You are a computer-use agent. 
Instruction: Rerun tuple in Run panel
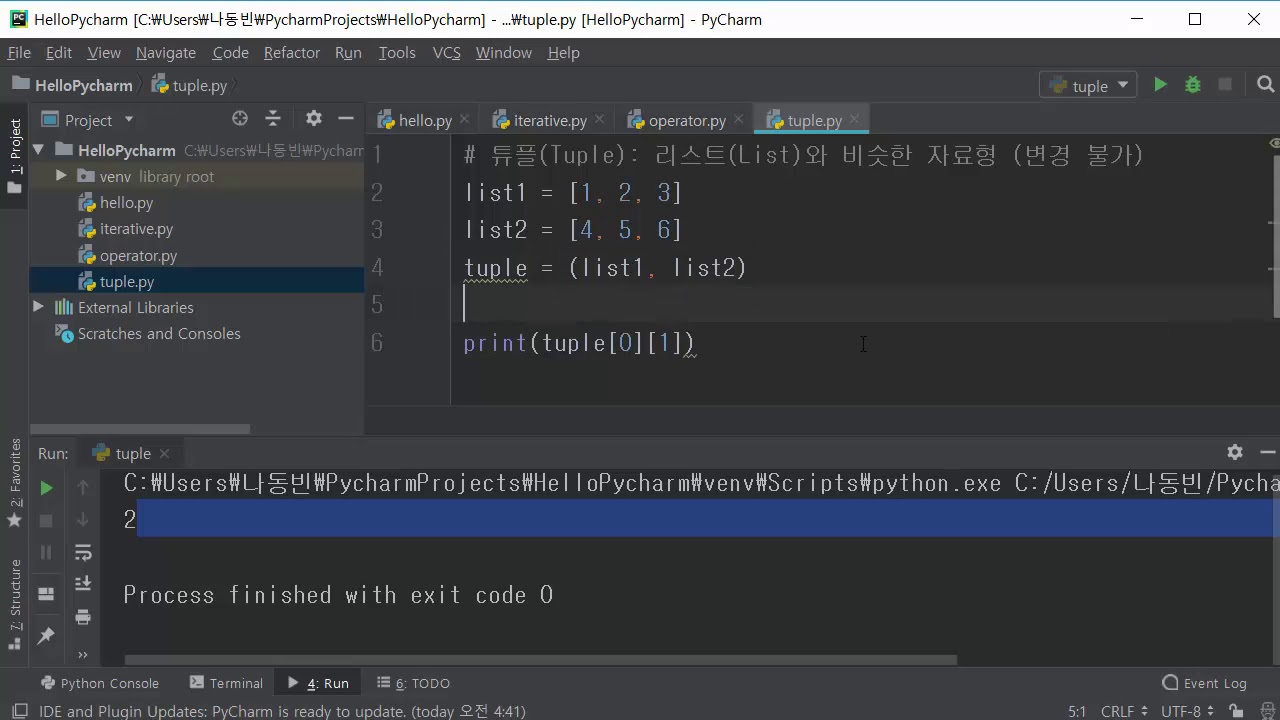click(46, 488)
